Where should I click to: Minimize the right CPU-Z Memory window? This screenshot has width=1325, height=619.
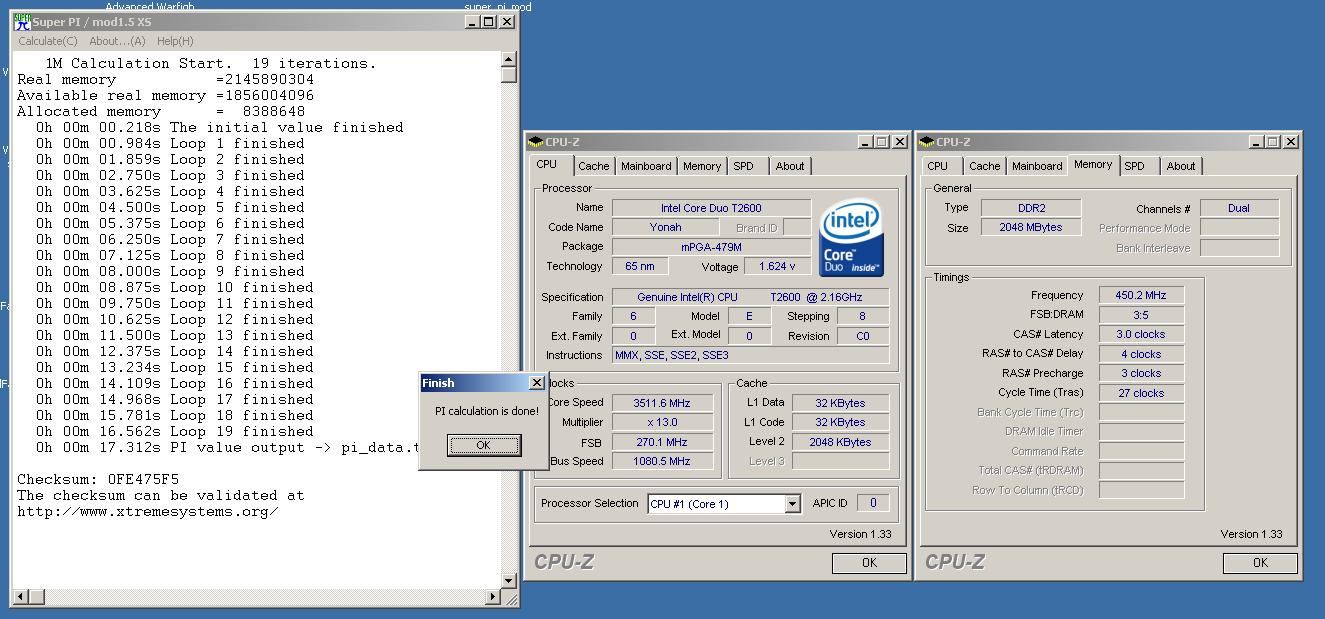(1257, 142)
